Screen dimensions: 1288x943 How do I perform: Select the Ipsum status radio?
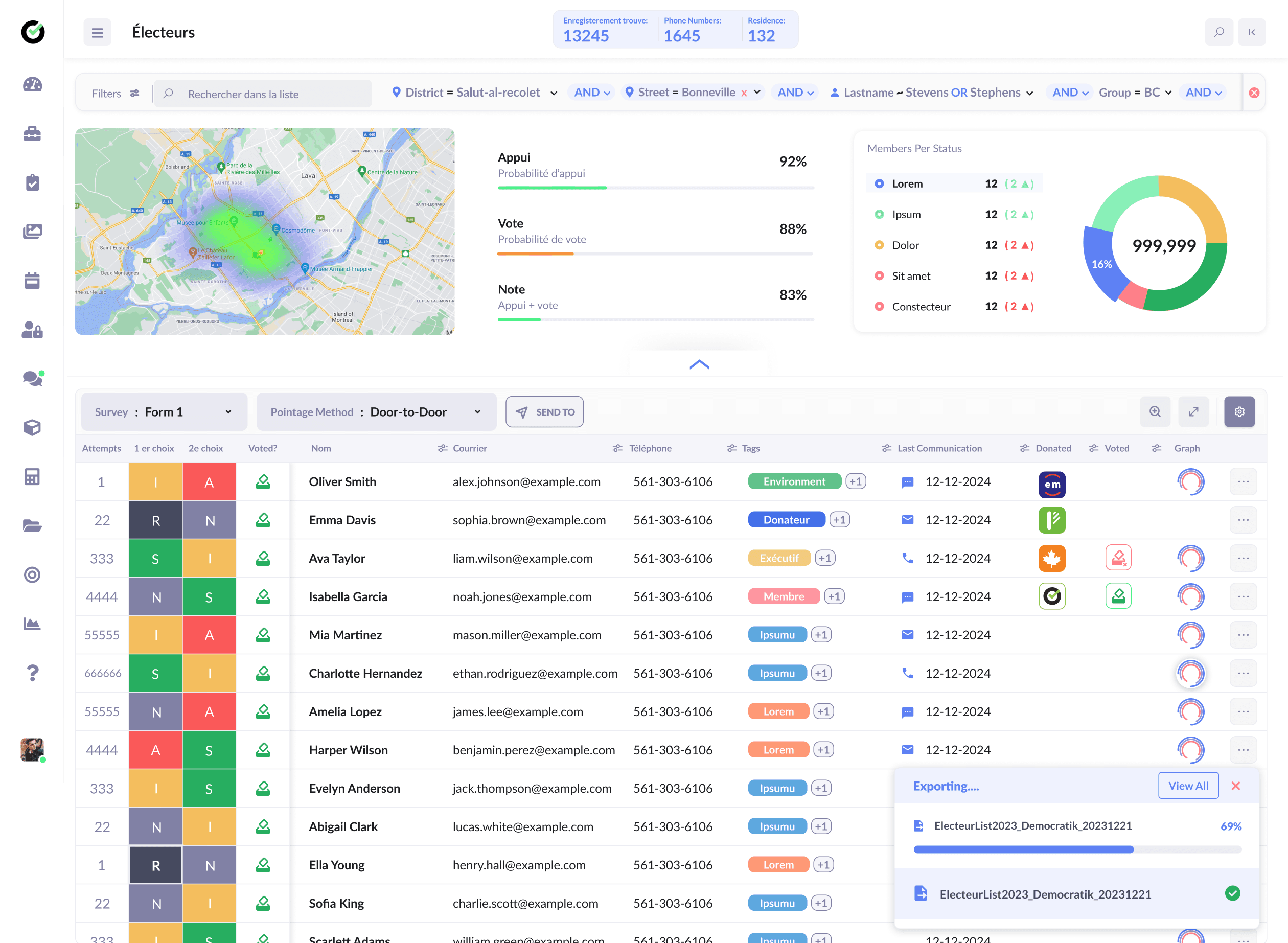(880, 215)
